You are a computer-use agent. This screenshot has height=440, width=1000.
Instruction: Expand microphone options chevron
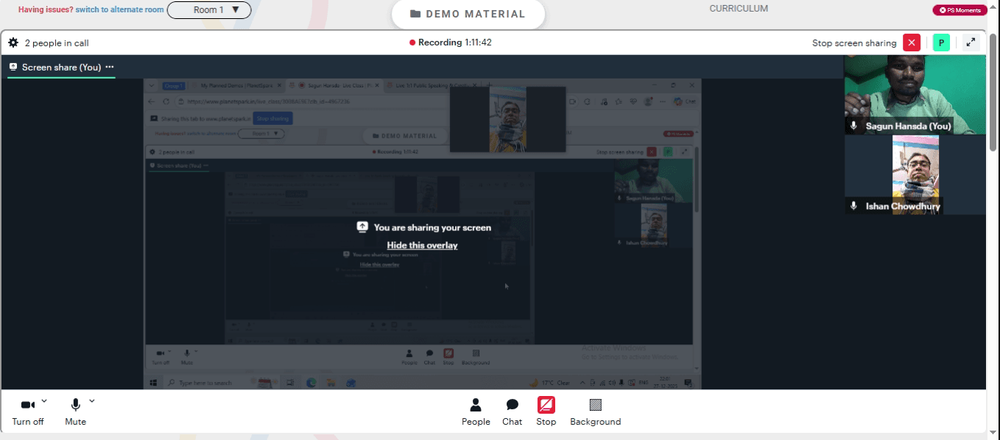(92, 400)
